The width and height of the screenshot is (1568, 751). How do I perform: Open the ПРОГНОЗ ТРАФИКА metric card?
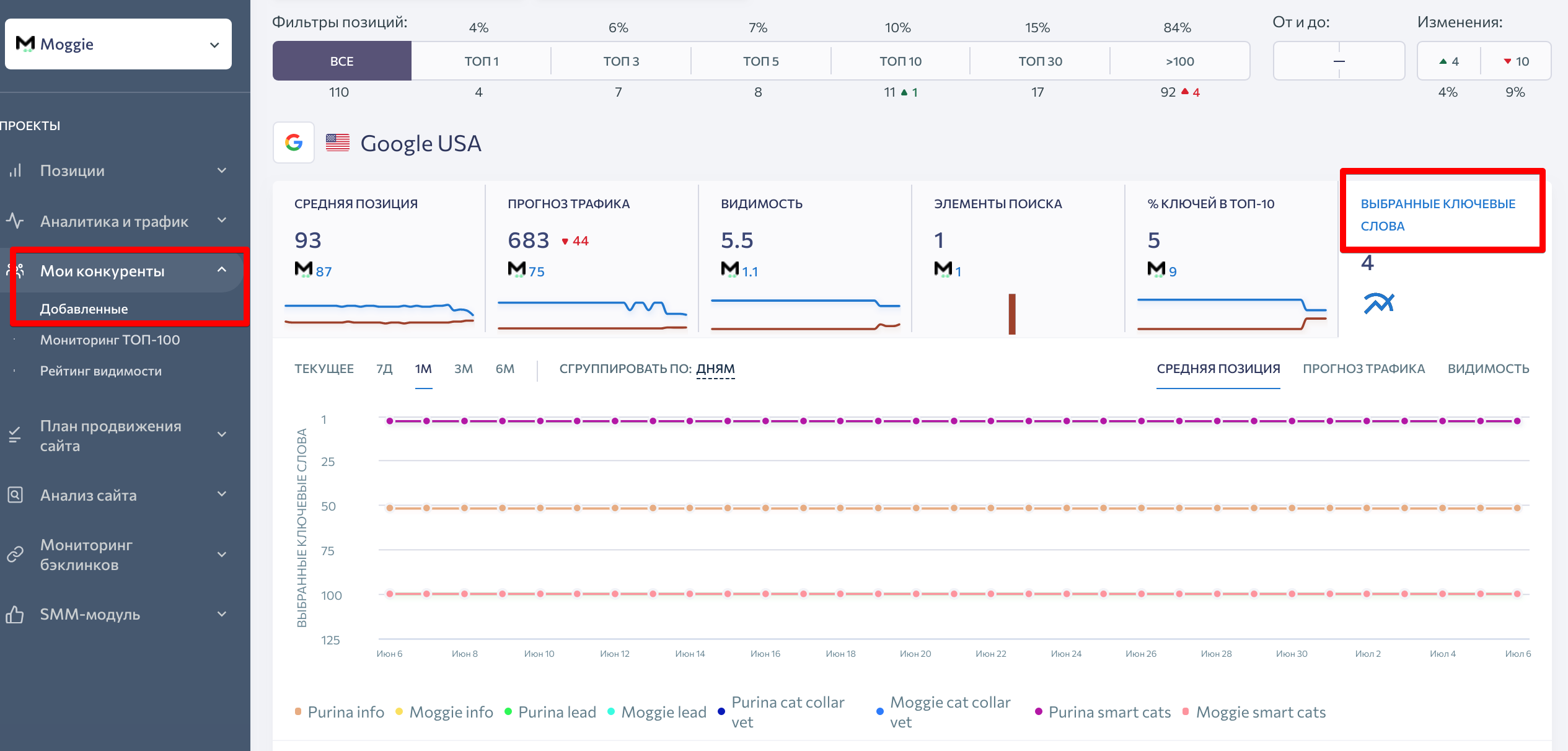coord(592,259)
